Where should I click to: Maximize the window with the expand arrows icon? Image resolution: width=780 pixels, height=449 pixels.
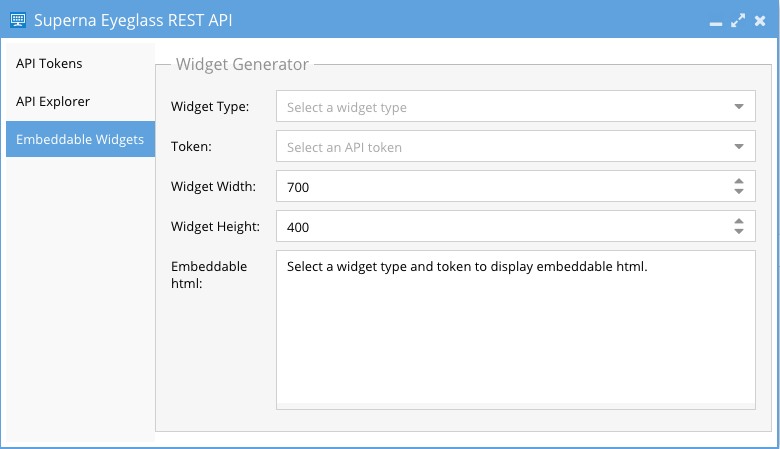pyautogui.click(x=738, y=19)
